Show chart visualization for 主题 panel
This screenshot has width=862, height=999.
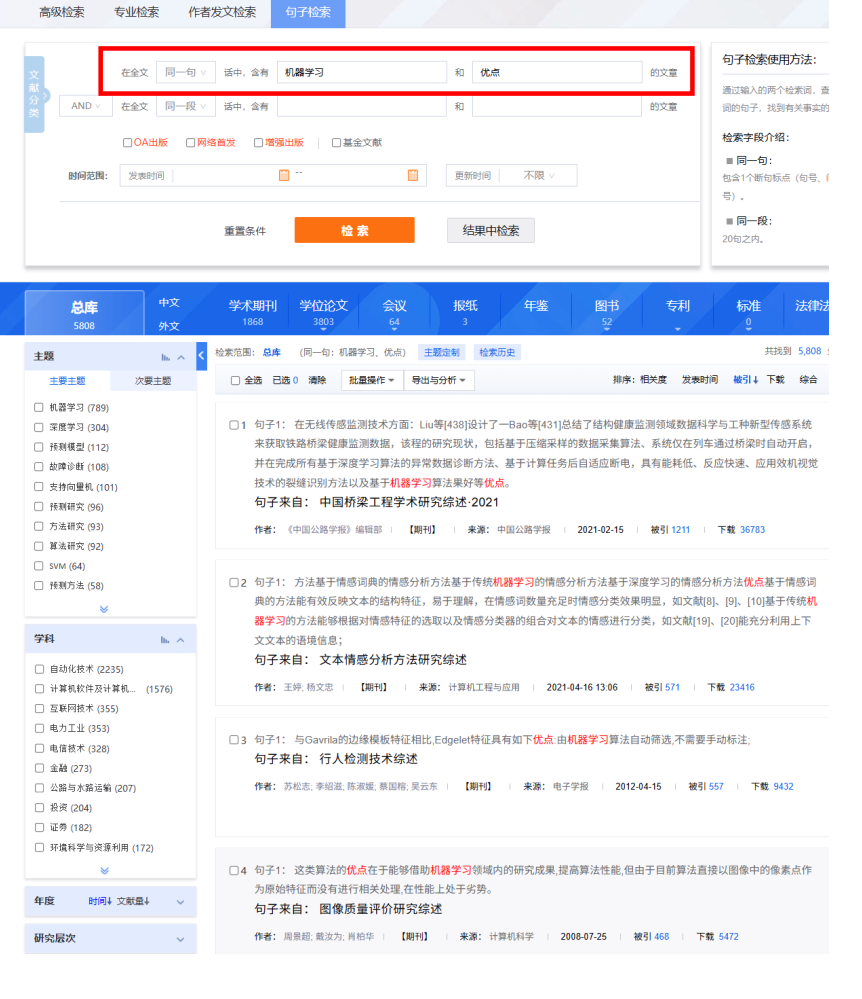(x=166, y=357)
